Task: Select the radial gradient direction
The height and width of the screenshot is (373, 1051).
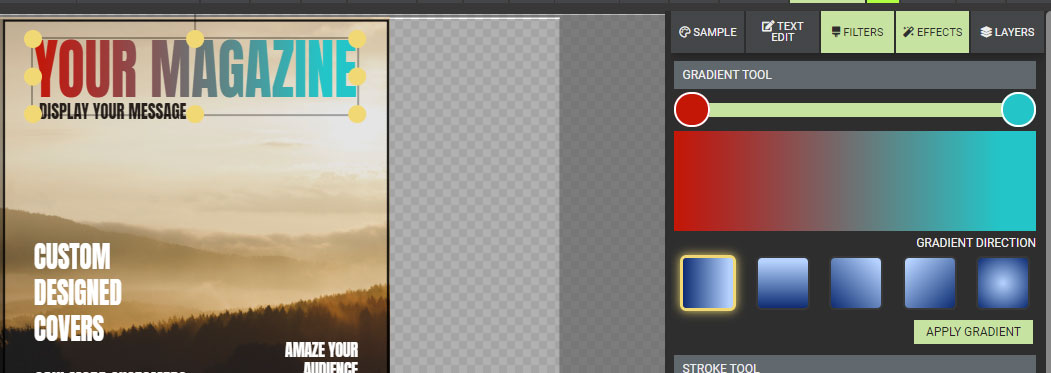Action: pos(1003,283)
